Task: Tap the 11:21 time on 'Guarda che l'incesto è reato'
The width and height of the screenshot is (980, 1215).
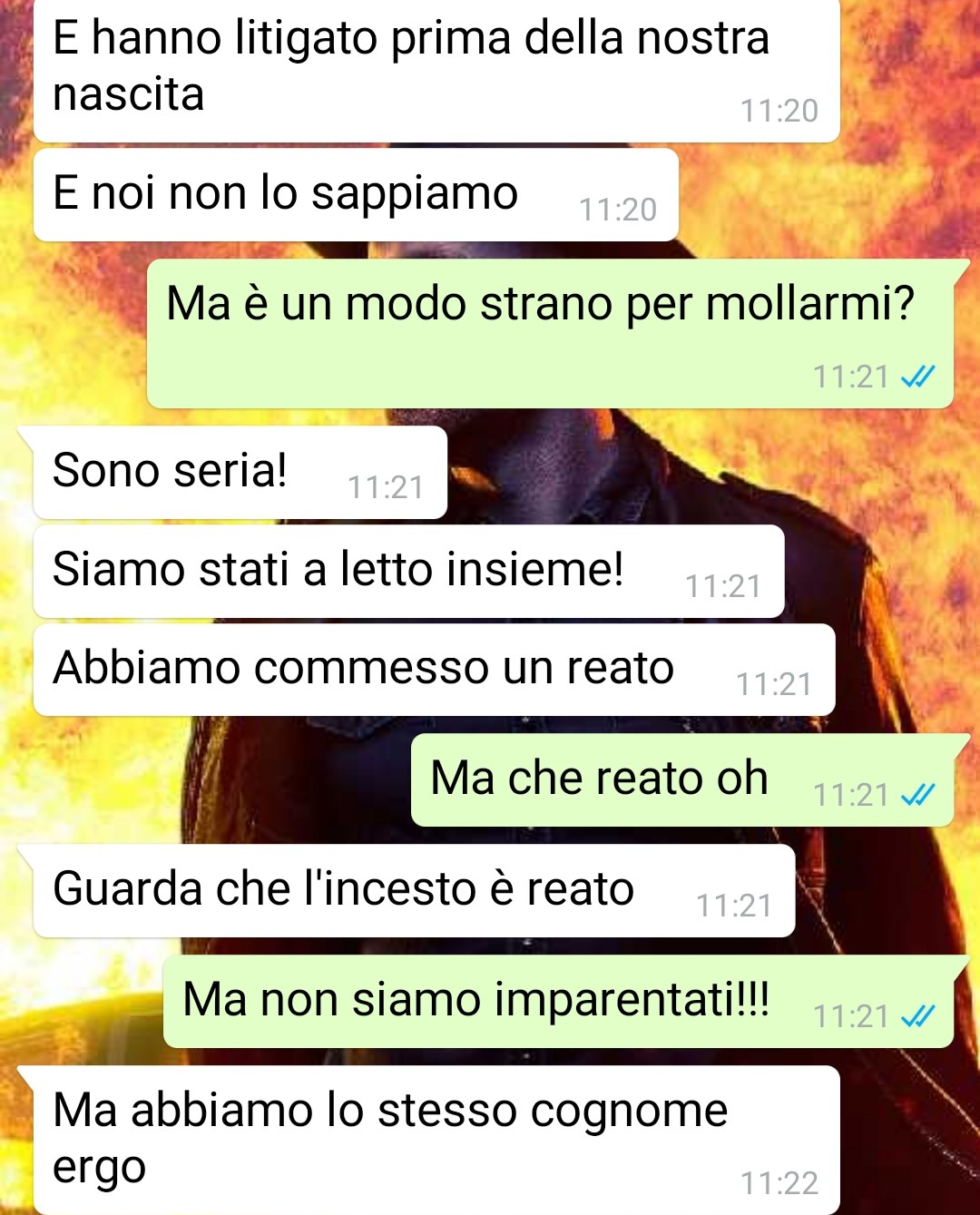Action: (734, 906)
